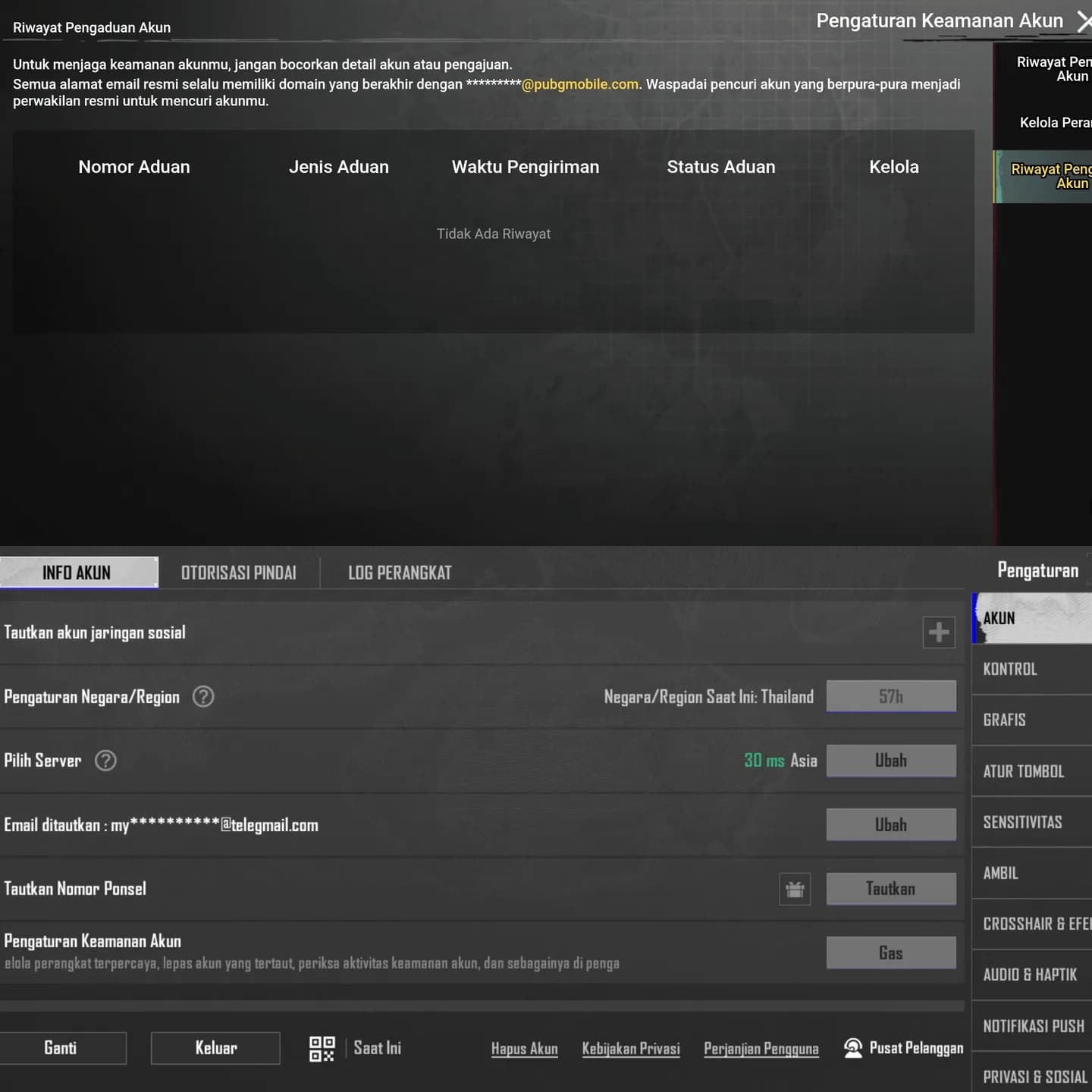The height and width of the screenshot is (1092, 1092).
Task: Switch to the OTORISASI PINDAI tab
Action: pos(239,573)
